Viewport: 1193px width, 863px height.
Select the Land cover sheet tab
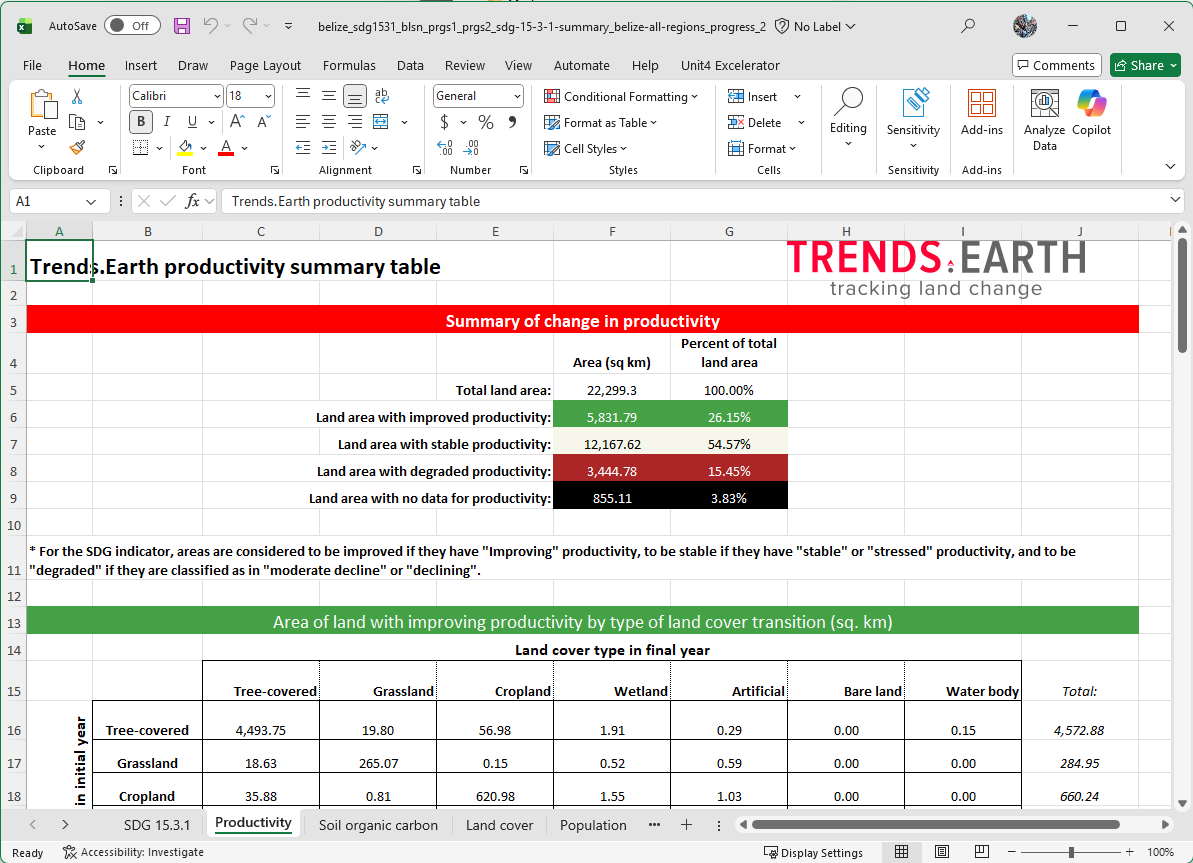click(499, 825)
